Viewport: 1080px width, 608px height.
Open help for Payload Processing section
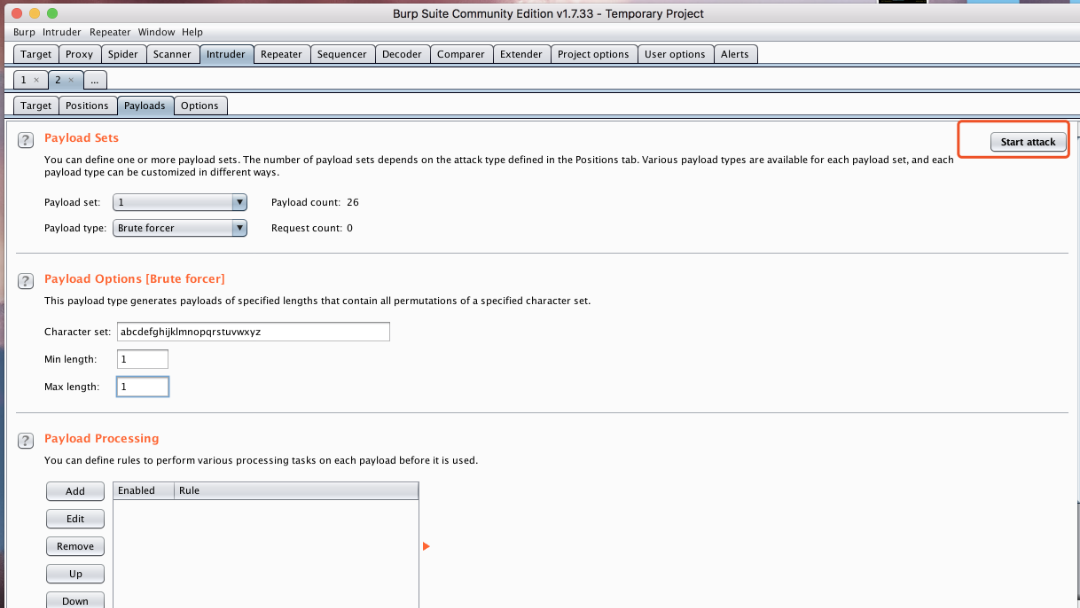click(25, 441)
